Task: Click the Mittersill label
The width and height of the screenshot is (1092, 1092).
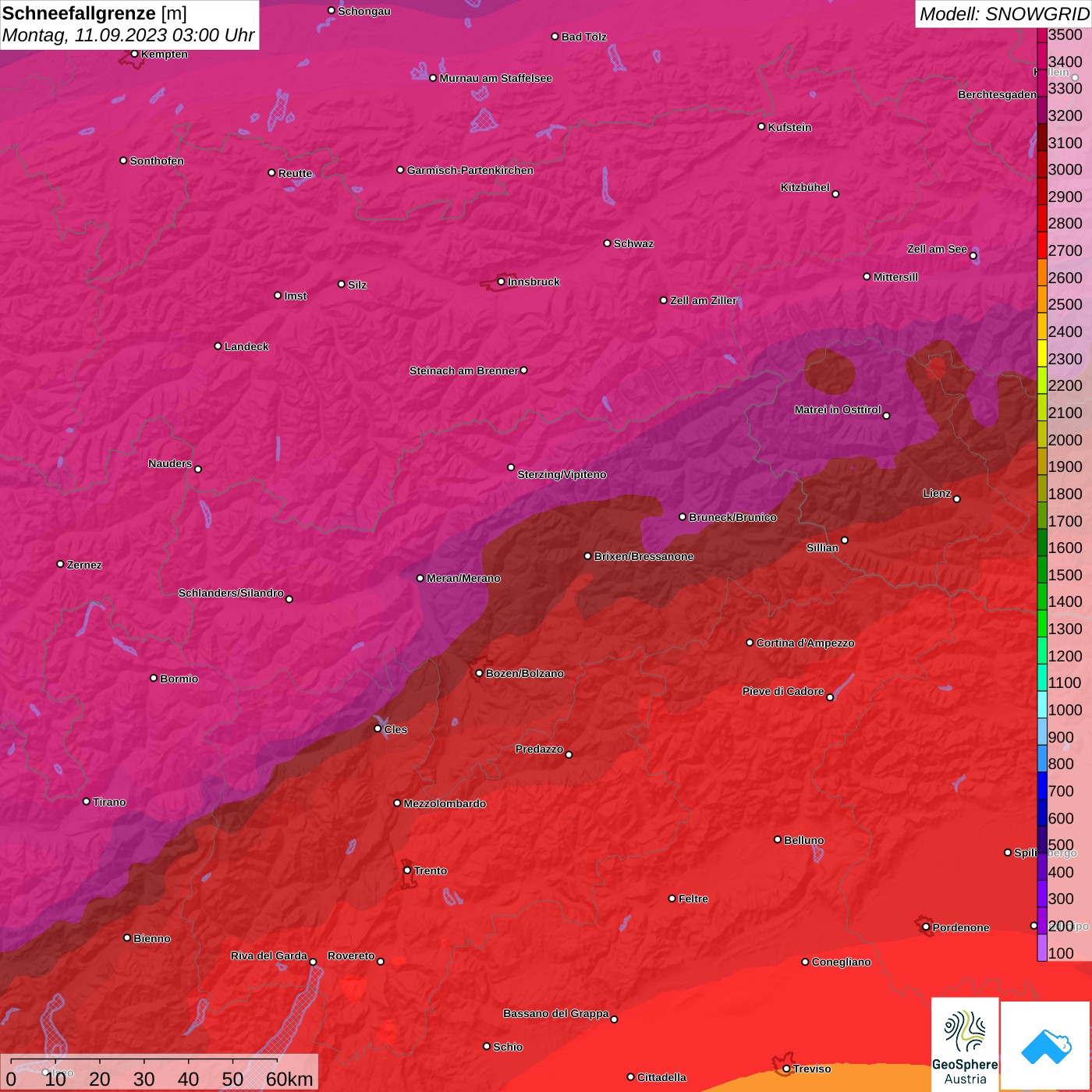Action: click(895, 277)
